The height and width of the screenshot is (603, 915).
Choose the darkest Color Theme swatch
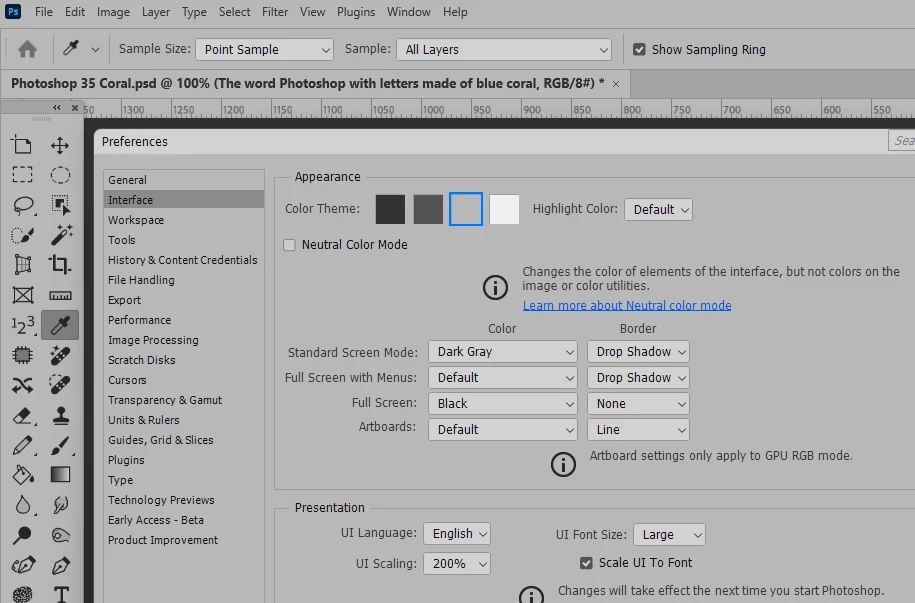(x=390, y=209)
